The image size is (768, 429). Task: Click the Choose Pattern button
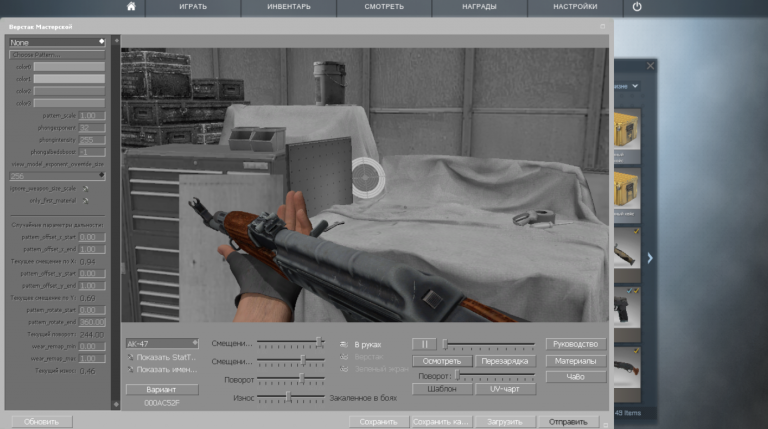point(57,55)
